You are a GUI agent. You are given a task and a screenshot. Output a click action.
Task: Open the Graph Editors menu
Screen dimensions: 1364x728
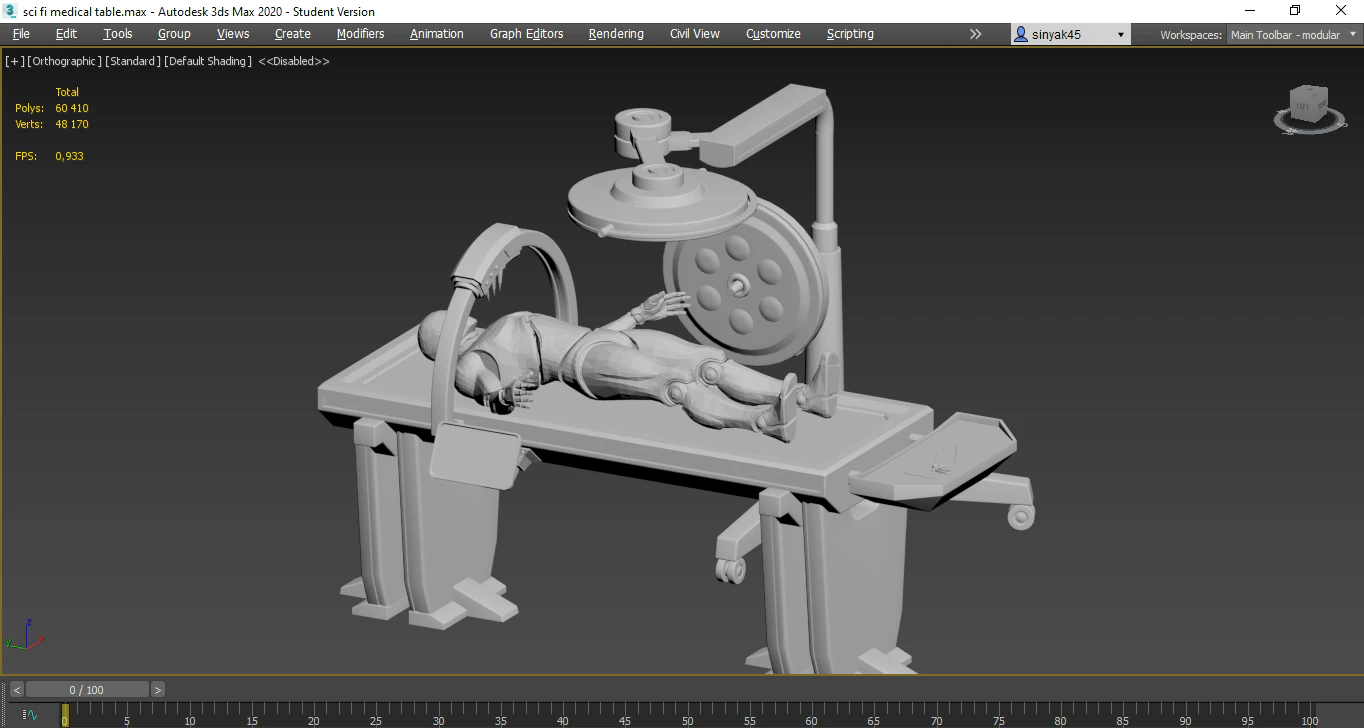526,33
